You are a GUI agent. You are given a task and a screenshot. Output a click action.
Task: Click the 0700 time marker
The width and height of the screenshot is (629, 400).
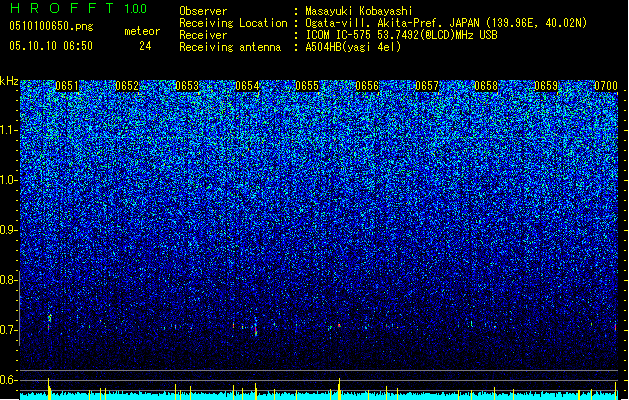click(x=606, y=86)
